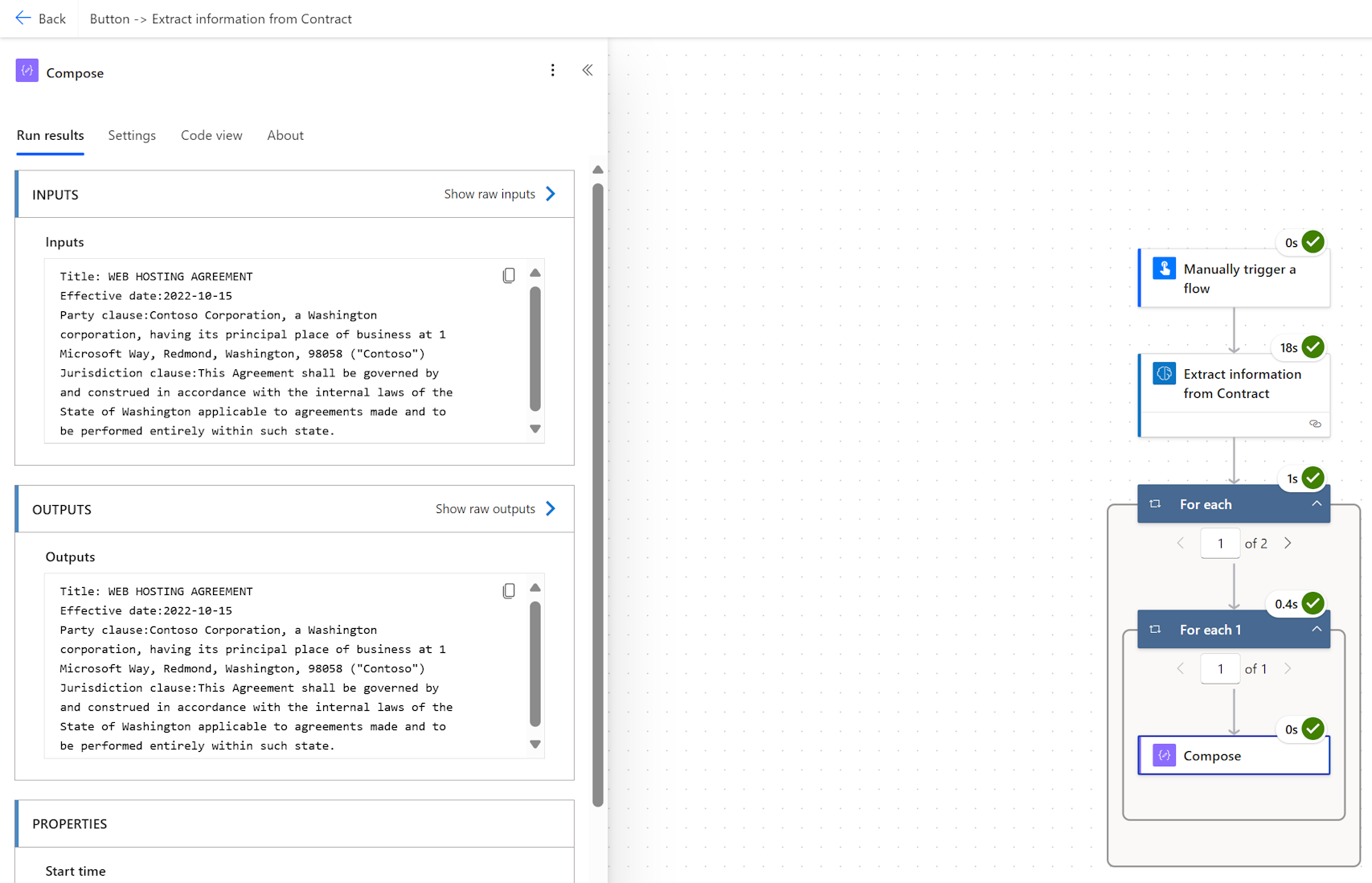The height and width of the screenshot is (883, 1372).
Task: Copy the Outputs text to clipboard
Action: pyautogui.click(x=510, y=590)
